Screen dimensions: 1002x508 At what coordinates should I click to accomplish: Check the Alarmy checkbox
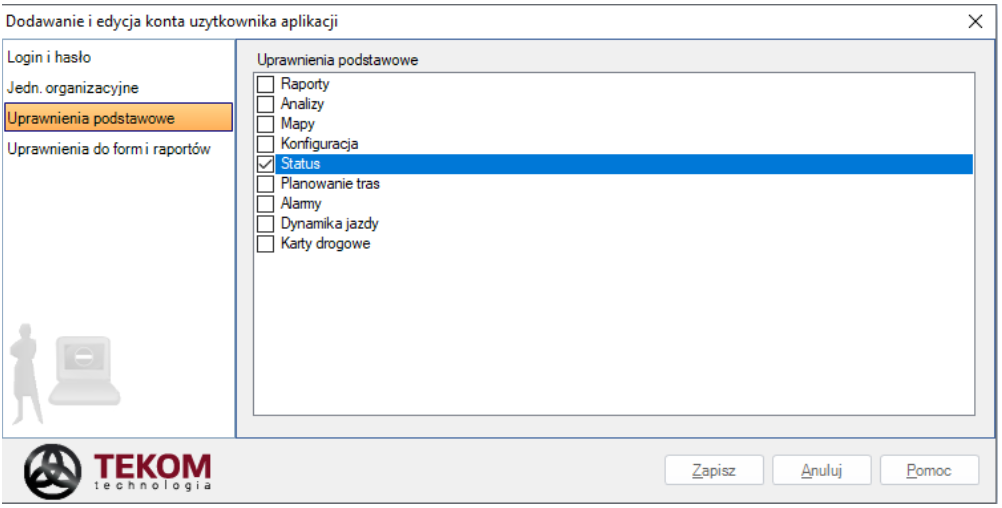point(265,203)
